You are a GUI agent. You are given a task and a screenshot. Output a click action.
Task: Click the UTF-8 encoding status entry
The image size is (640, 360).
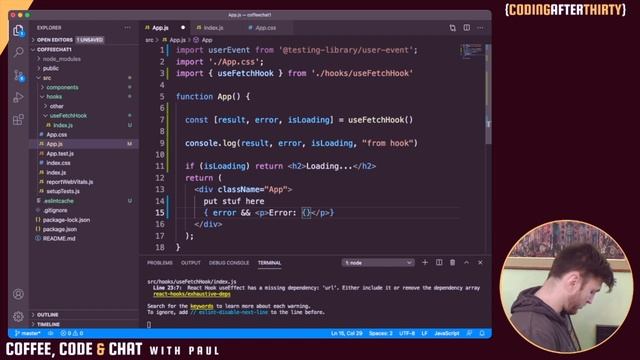pos(407,333)
